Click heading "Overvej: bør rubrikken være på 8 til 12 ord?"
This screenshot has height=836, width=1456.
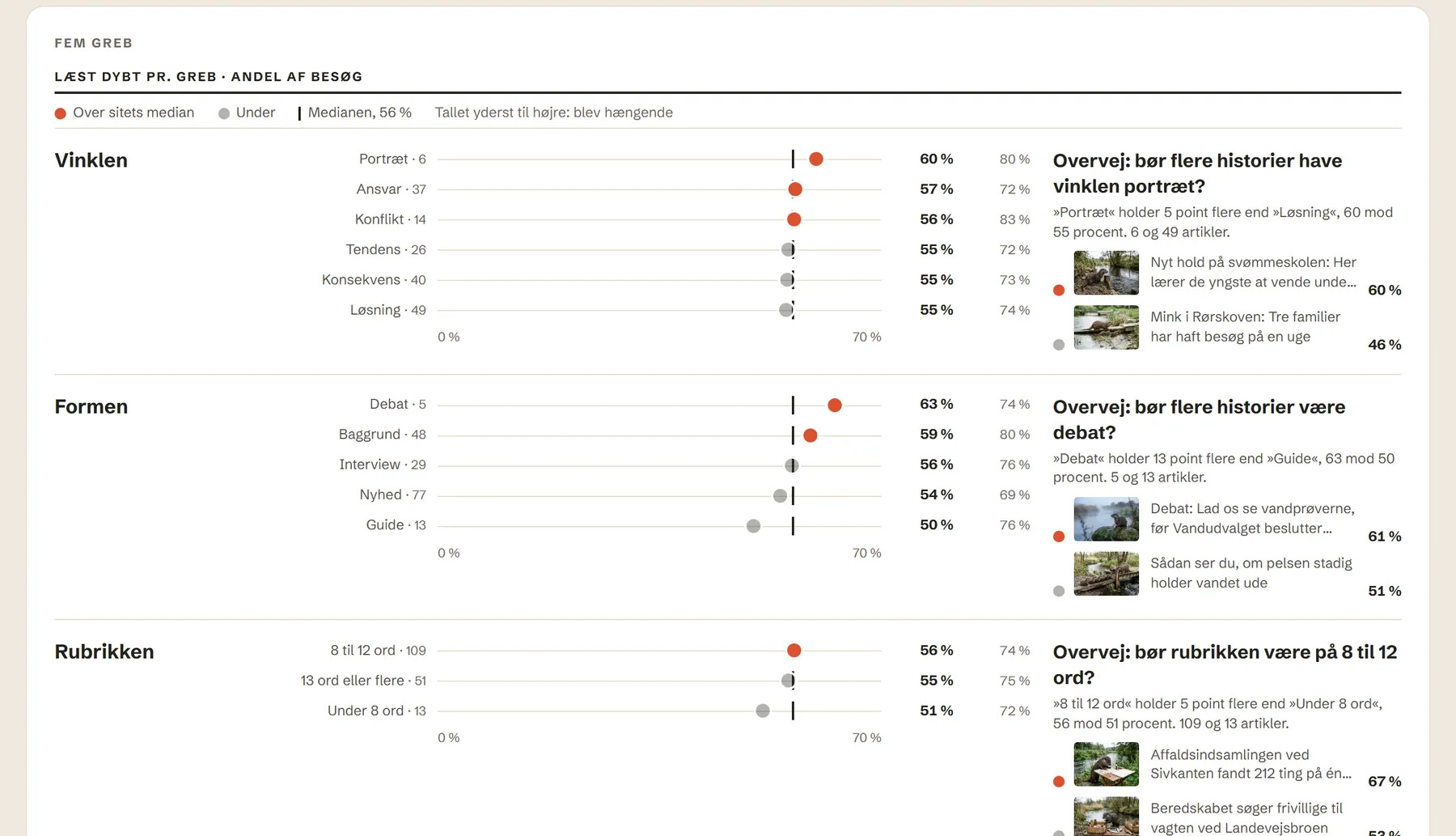tap(1225, 664)
